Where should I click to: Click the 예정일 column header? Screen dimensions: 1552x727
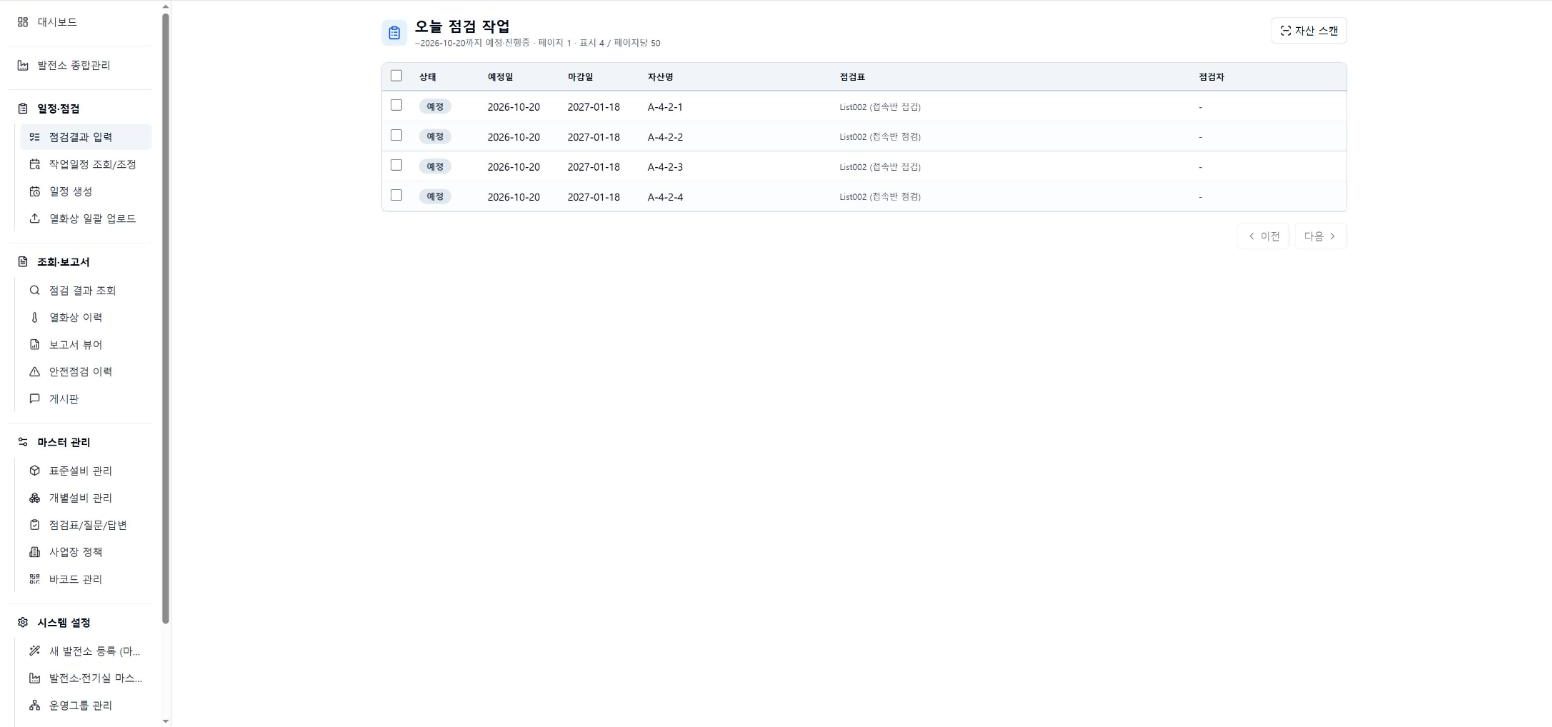pos(500,77)
